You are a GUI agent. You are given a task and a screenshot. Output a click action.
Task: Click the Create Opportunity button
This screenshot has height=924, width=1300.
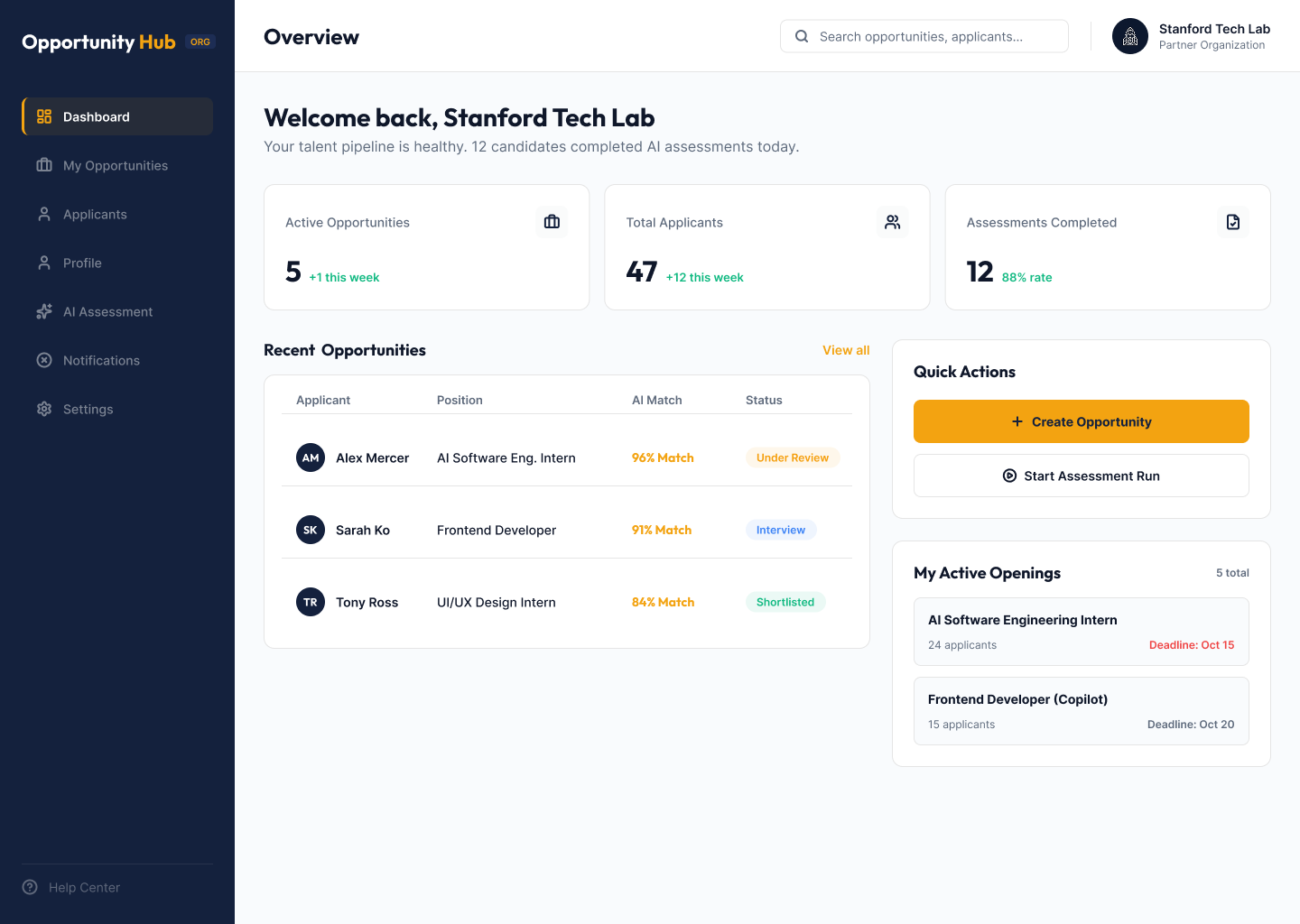[1082, 421]
